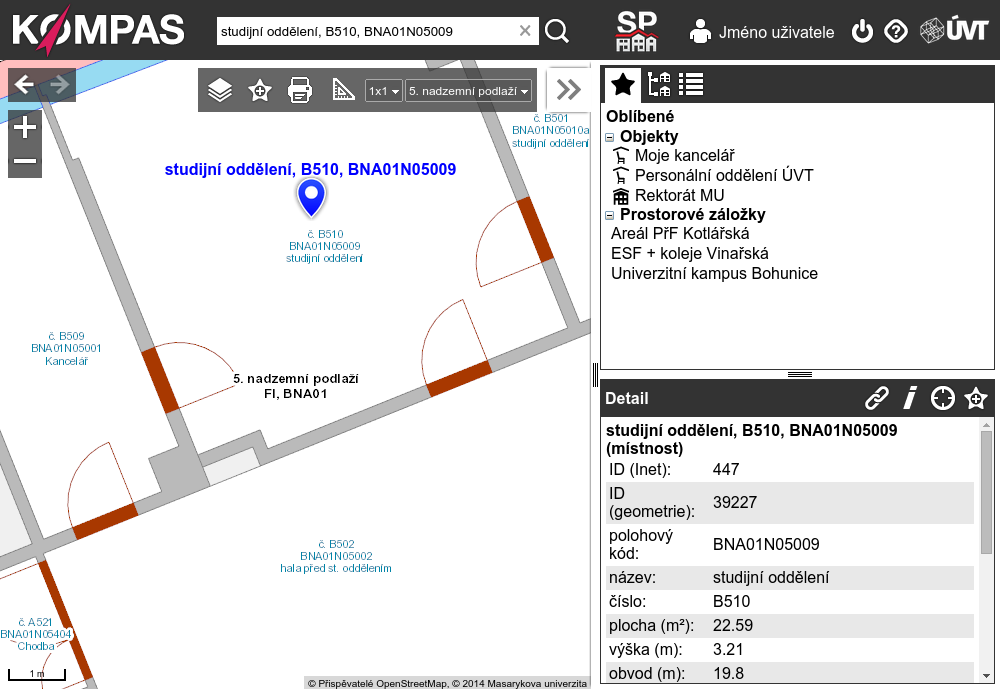This screenshot has width=1000, height=689.
Task: Click the Oblíbené heading
Action: 640,116
